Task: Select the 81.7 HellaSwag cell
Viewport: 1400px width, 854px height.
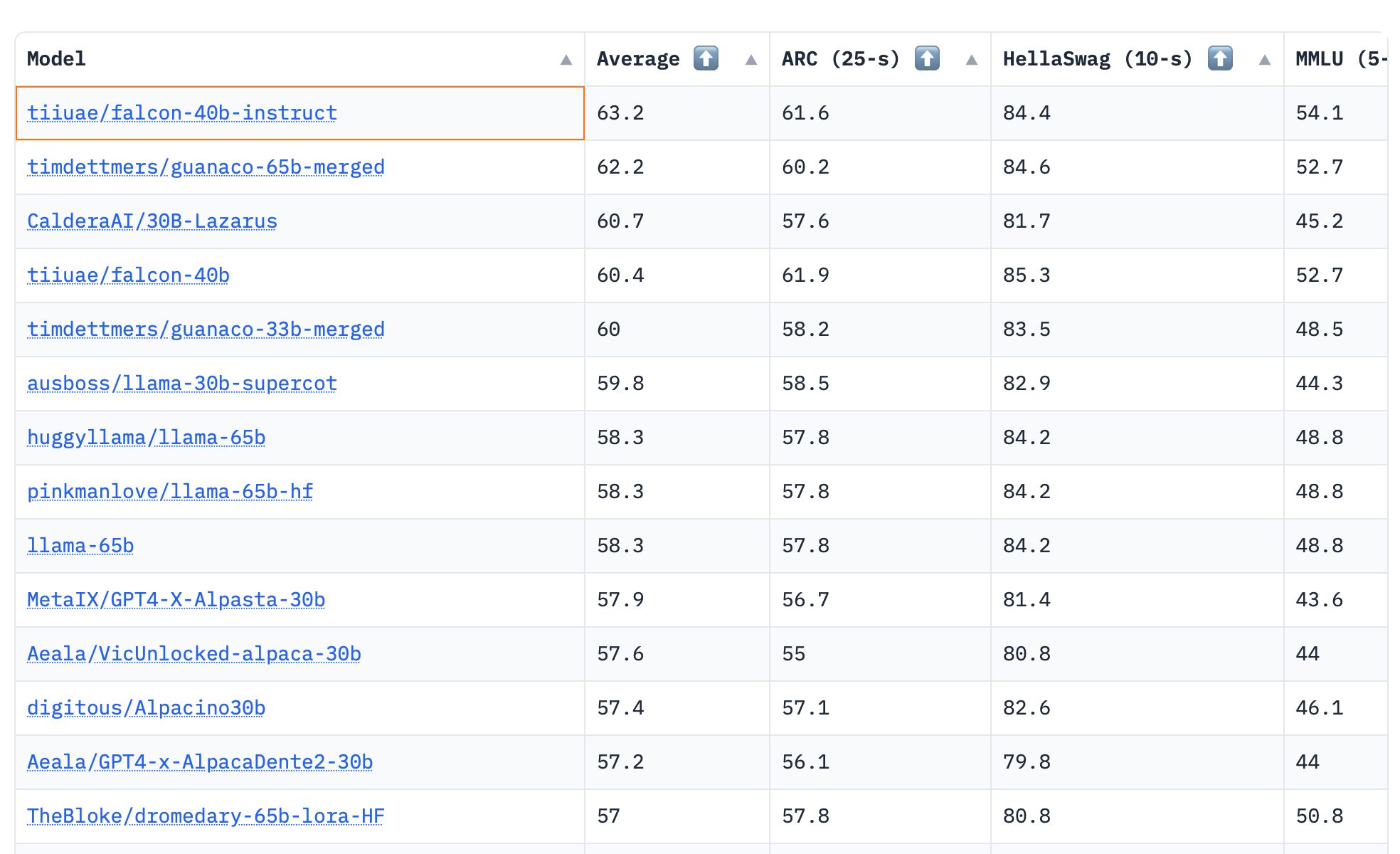Action: pyautogui.click(x=1137, y=221)
